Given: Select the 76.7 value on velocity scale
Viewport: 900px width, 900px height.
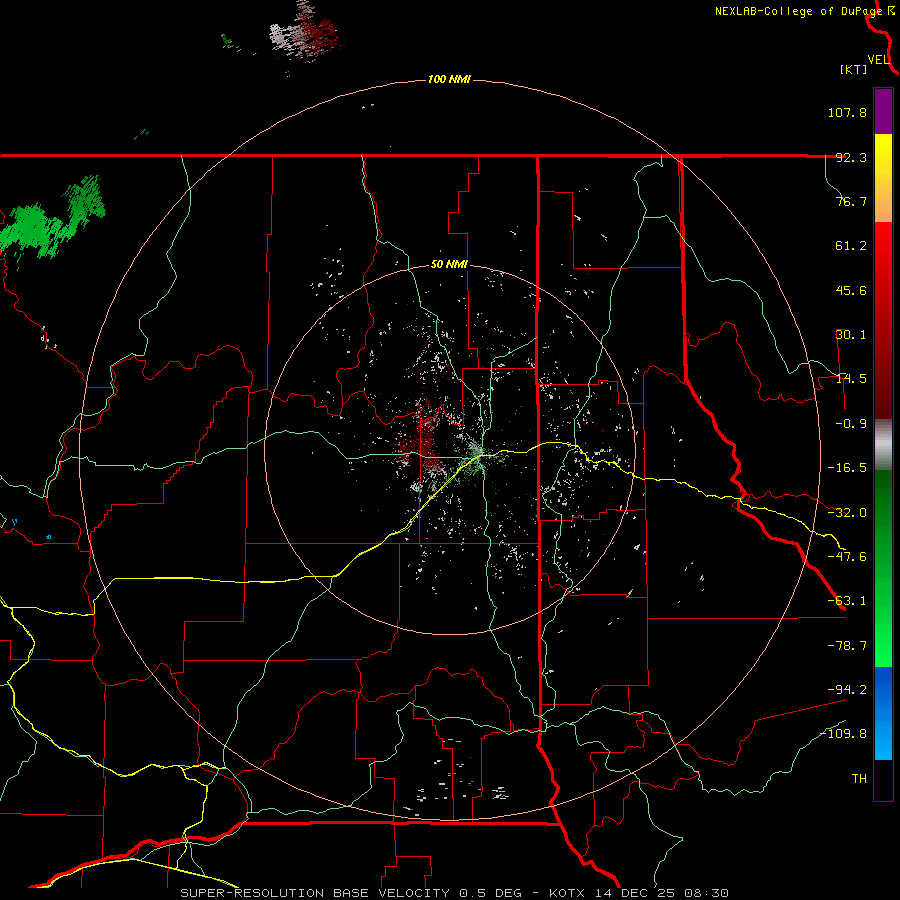Looking at the screenshot, I should 851,201.
